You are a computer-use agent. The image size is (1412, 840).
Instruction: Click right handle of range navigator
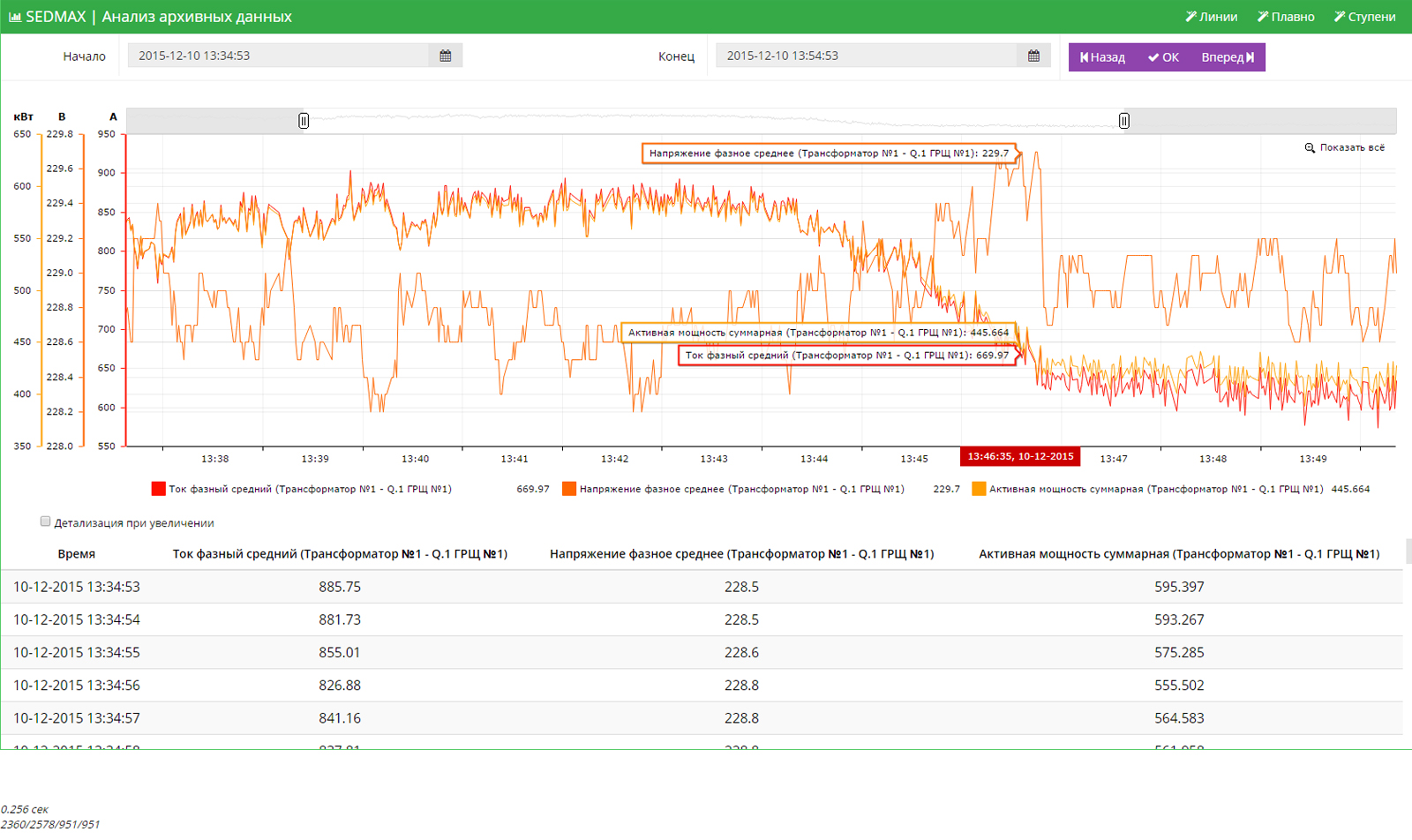[x=1123, y=121]
